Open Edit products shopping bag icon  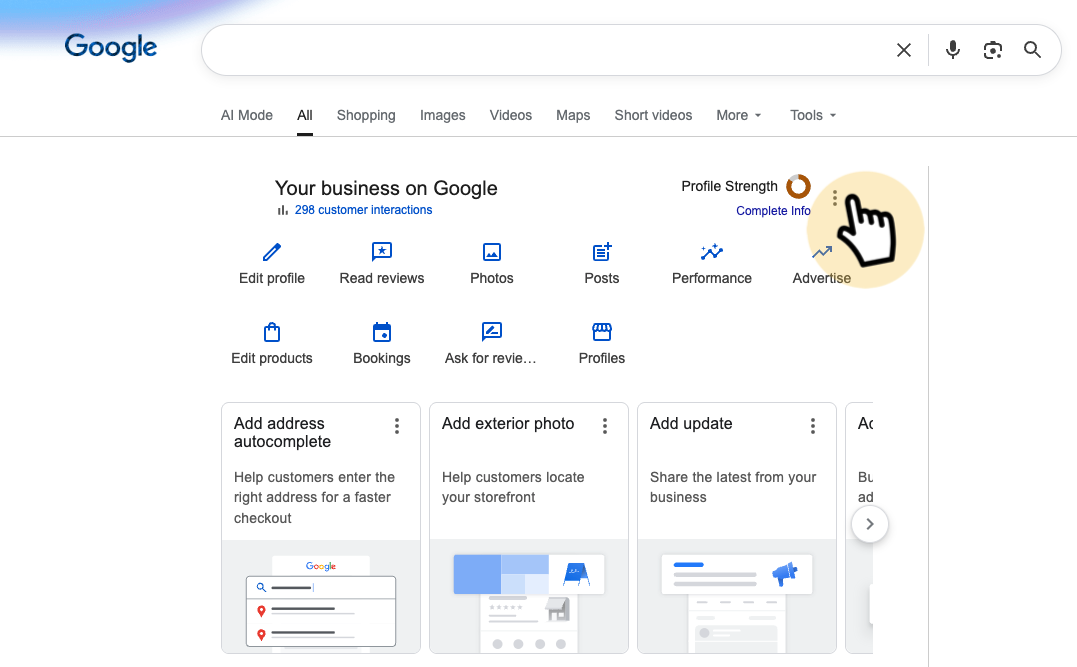click(x=272, y=332)
